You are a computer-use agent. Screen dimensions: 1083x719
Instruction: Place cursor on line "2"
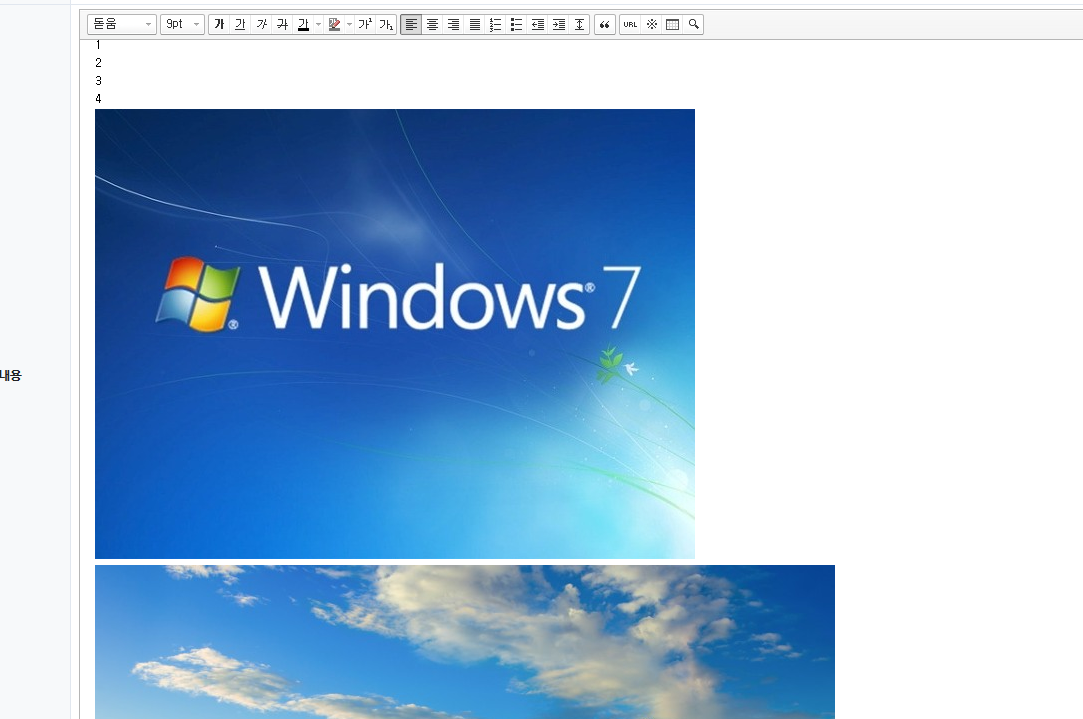pos(98,63)
